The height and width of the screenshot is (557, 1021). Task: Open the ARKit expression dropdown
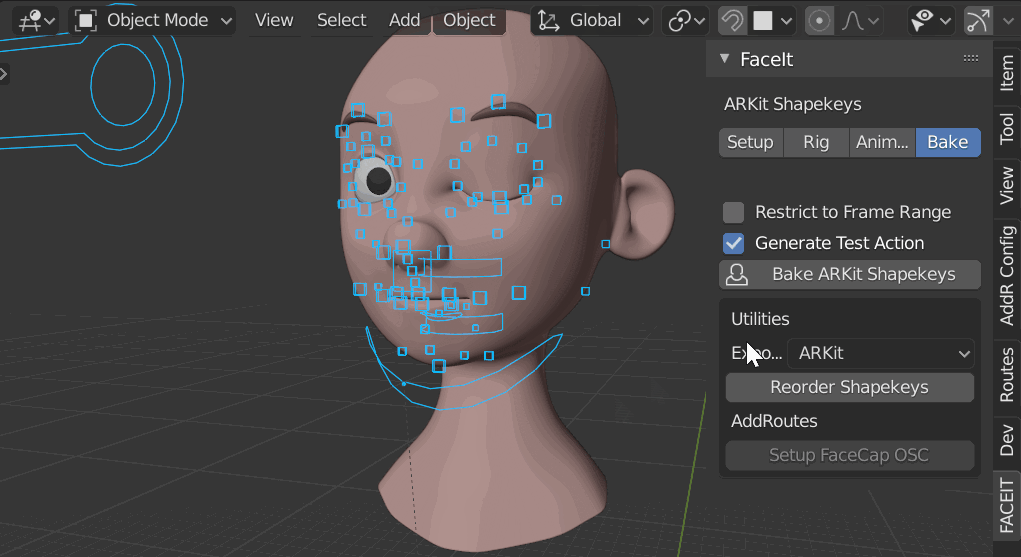880,353
